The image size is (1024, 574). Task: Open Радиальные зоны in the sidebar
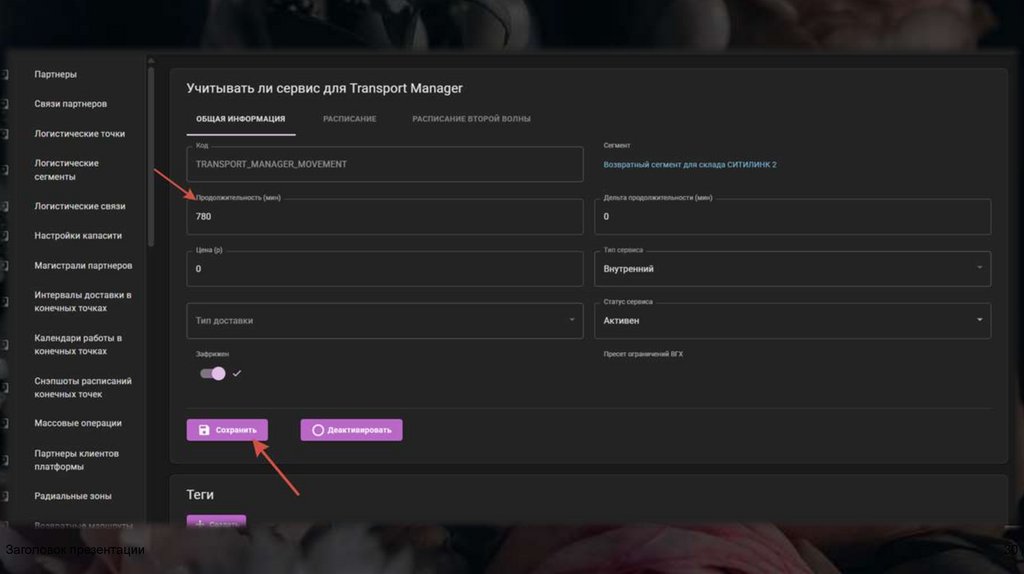tap(72, 496)
